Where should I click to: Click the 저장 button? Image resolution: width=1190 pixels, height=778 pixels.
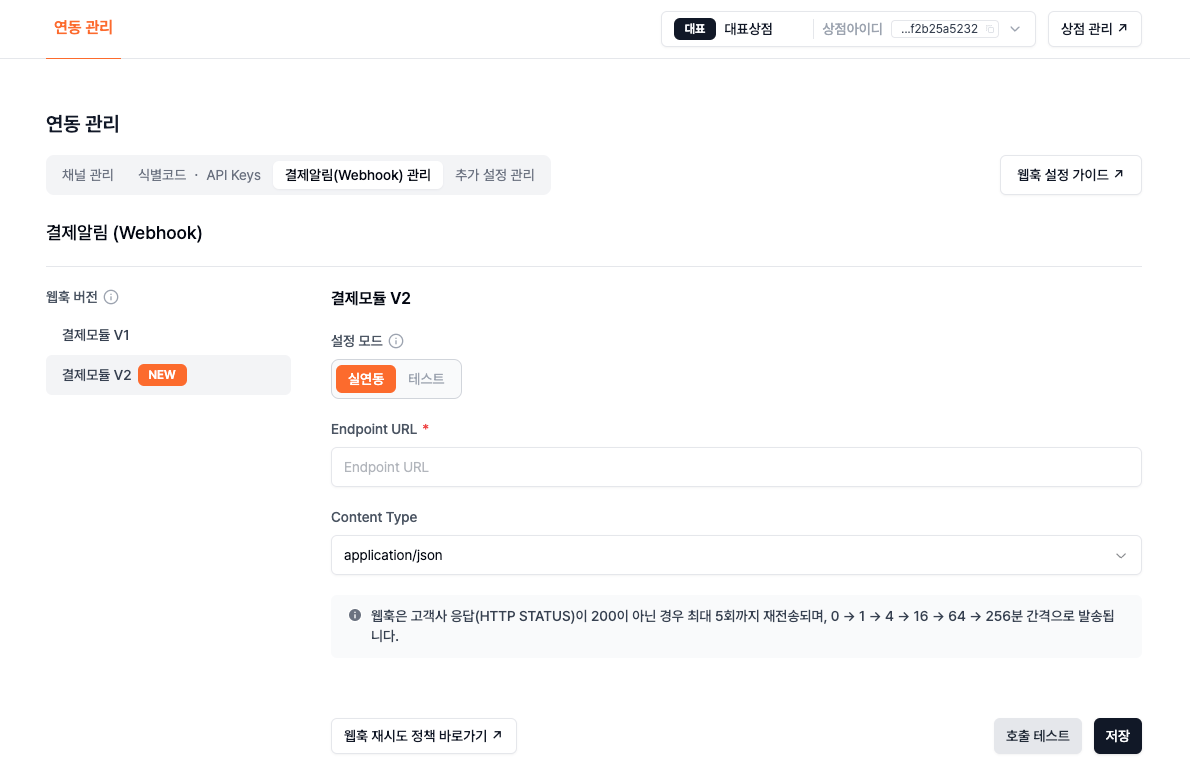(x=1117, y=735)
